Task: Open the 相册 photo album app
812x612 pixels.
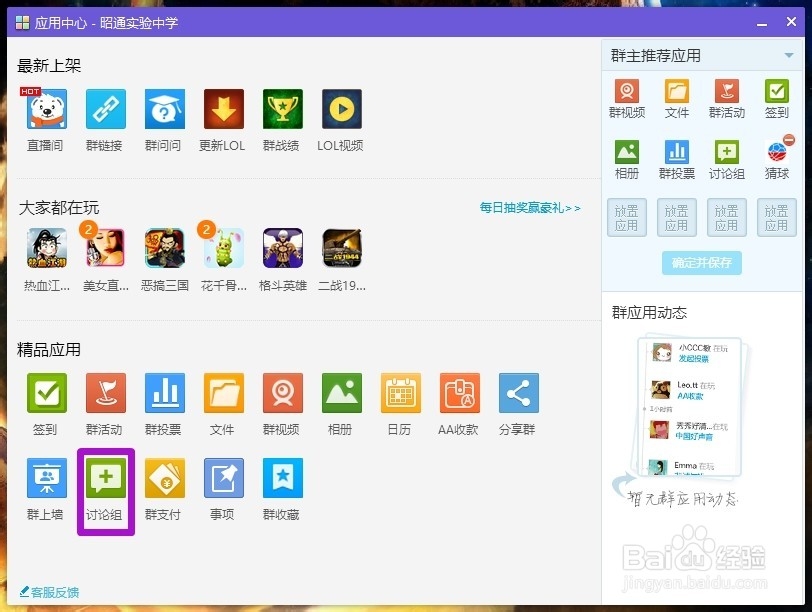Action: pyautogui.click(x=340, y=394)
